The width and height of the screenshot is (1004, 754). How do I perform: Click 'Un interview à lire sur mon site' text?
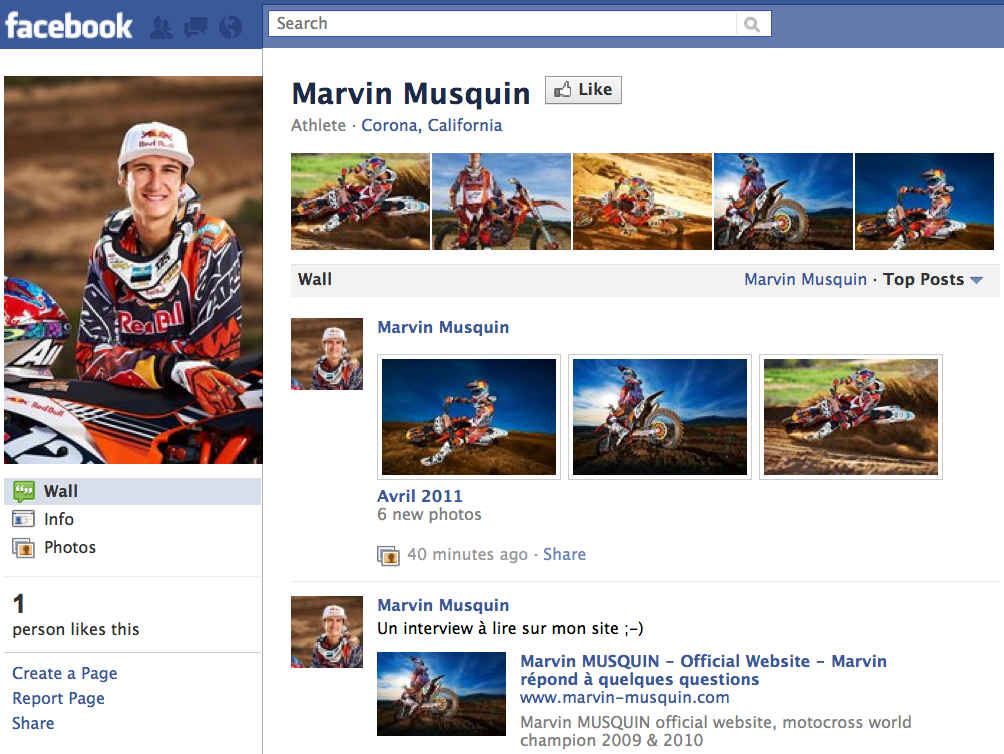pos(510,629)
